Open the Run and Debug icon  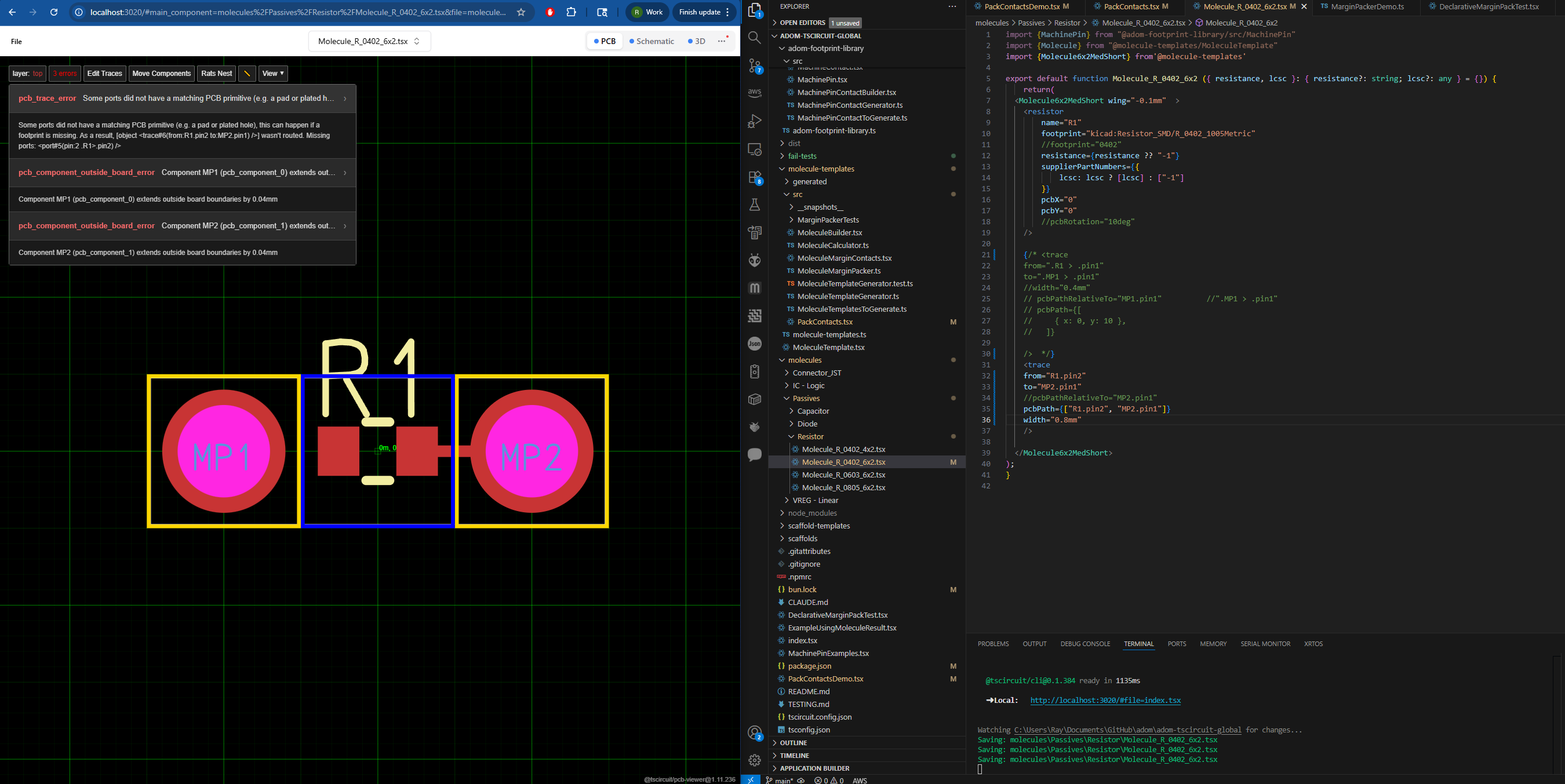click(755, 122)
